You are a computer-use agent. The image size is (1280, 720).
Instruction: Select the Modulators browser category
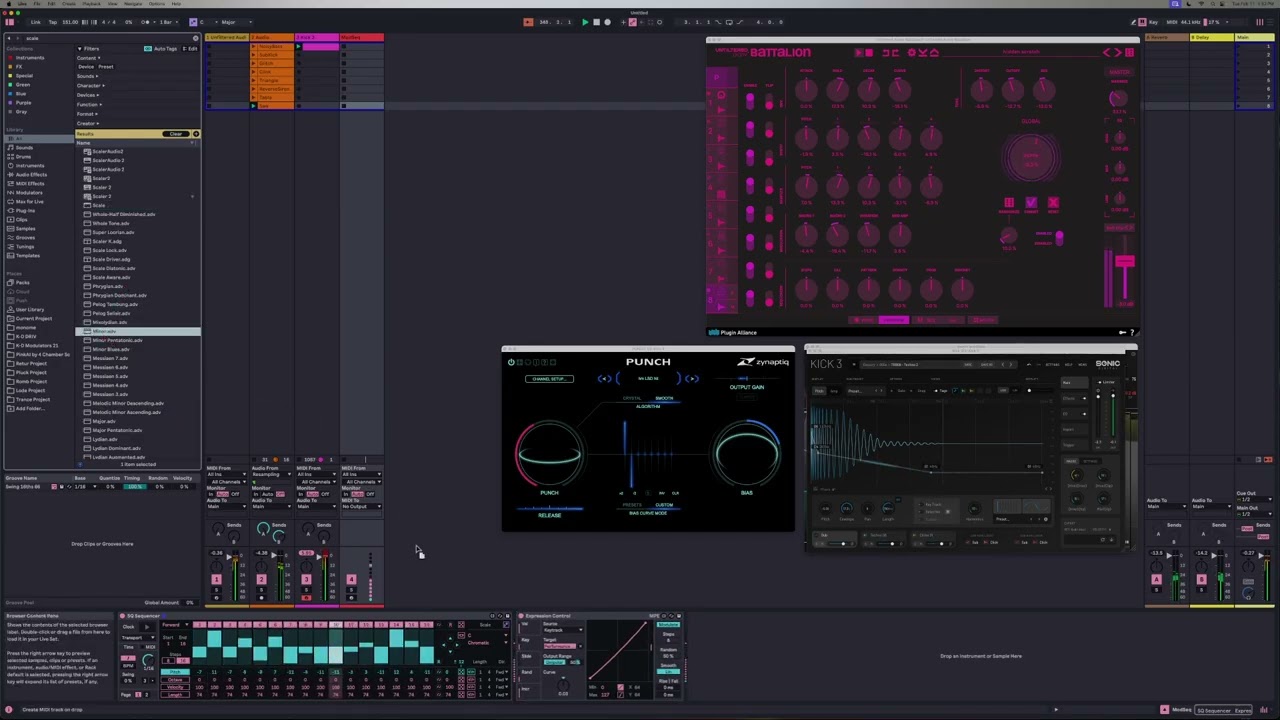(x=28, y=192)
